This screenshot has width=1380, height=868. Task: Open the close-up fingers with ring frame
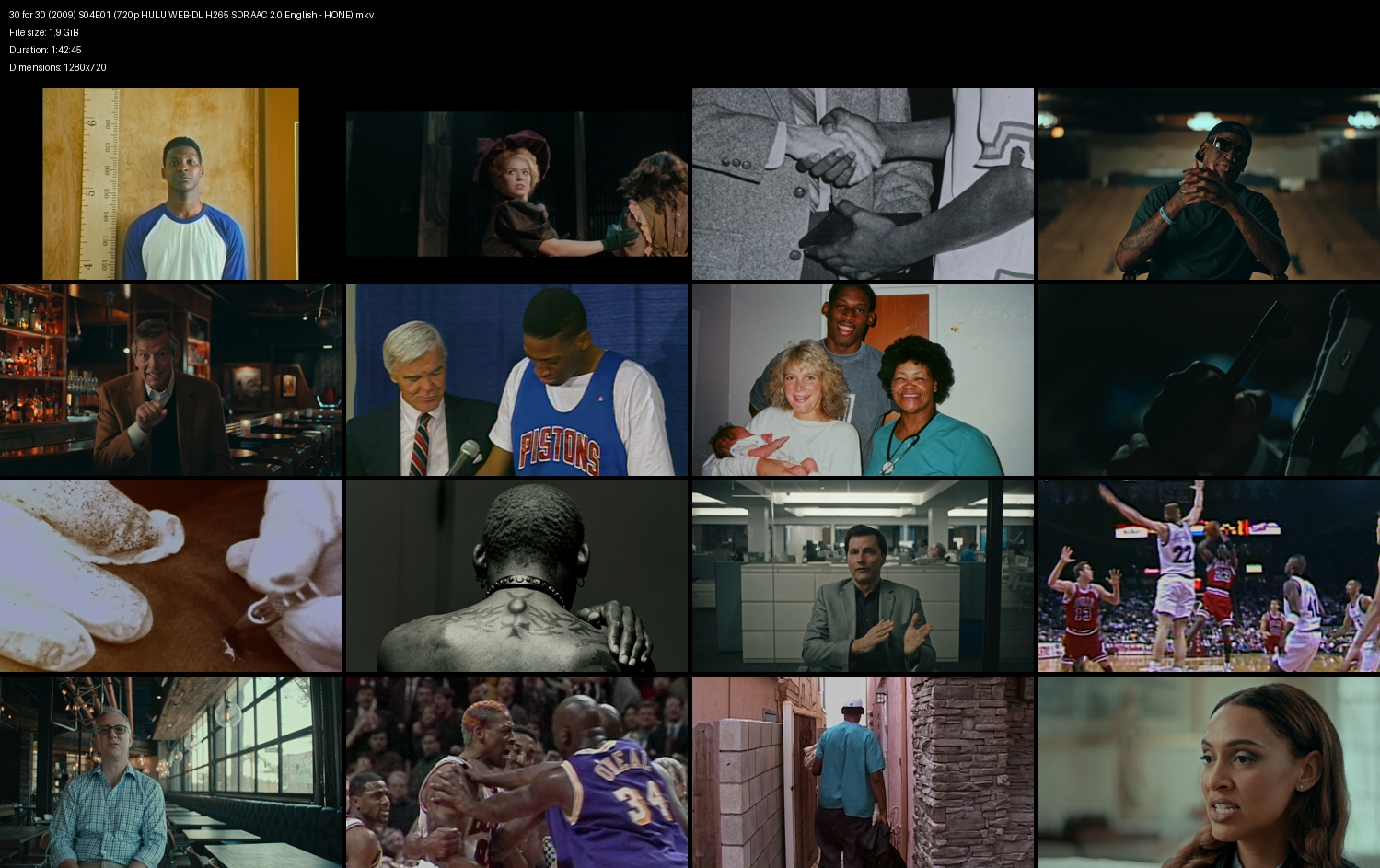coord(170,576)
